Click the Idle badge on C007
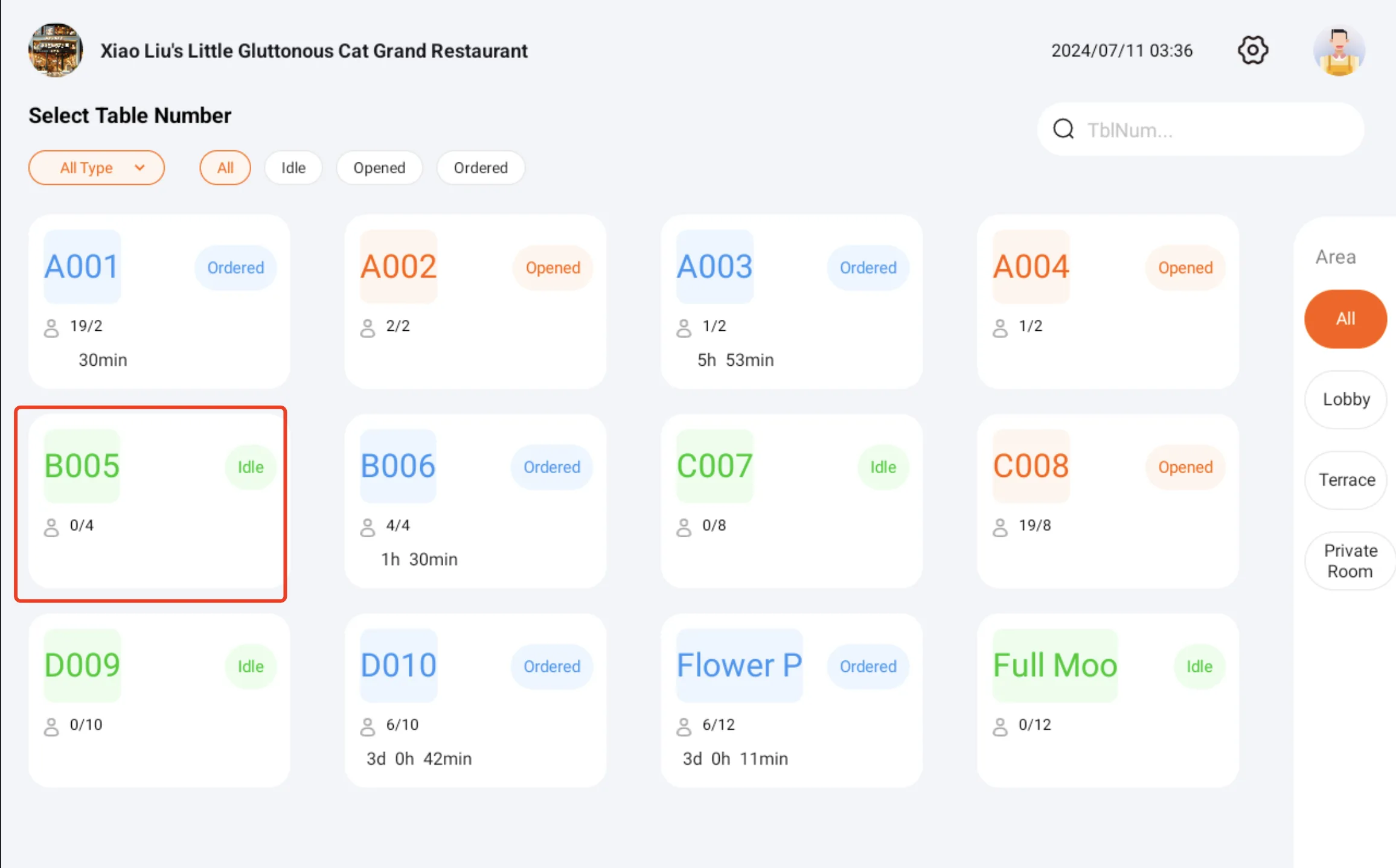 883,467
